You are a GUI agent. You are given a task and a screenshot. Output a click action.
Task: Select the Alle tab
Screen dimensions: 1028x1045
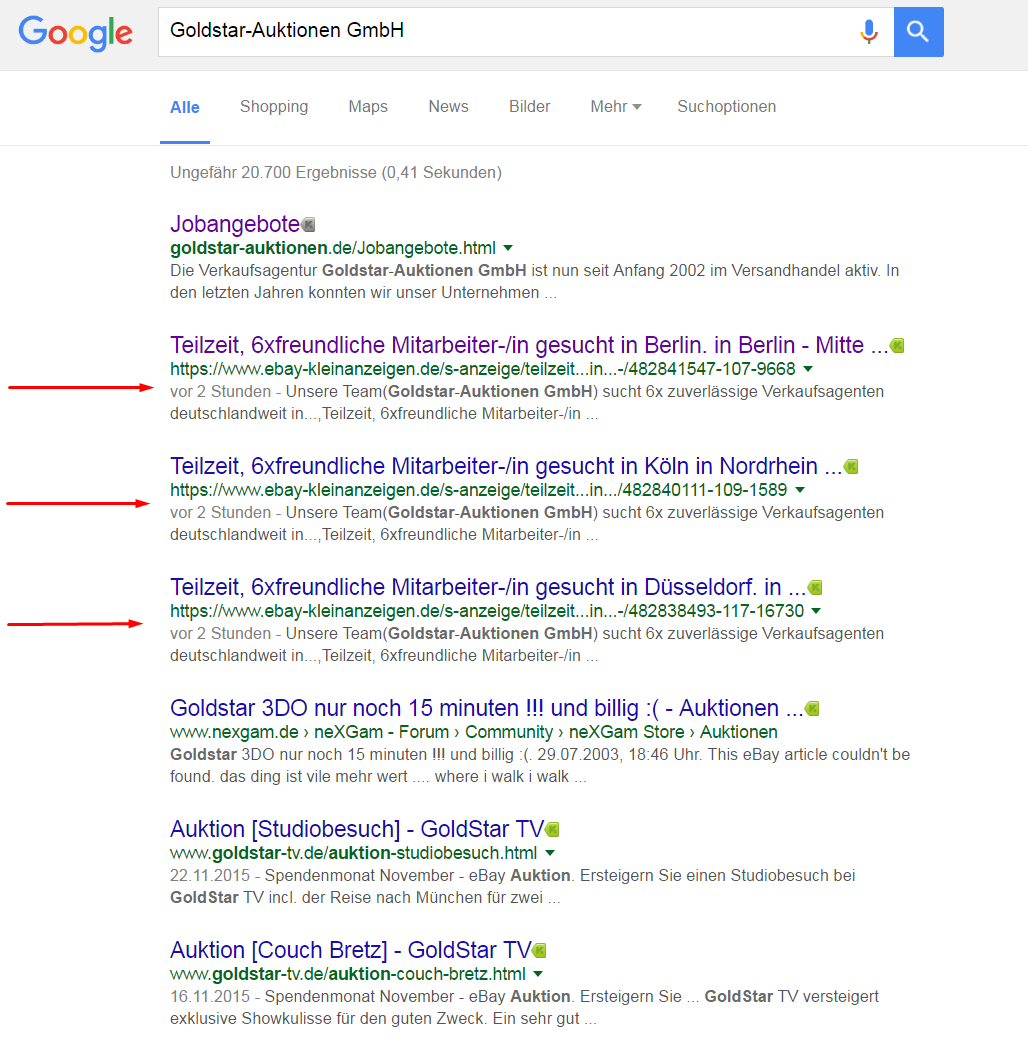click(x=185, y=107)
